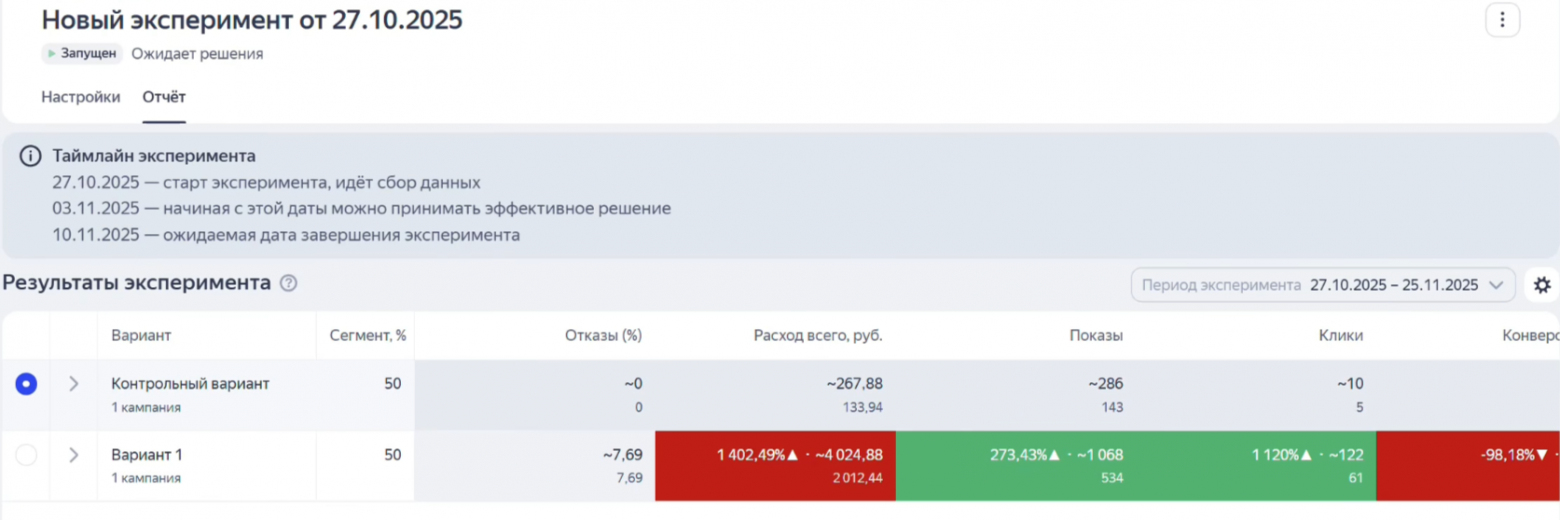
Task: Click the help icon next to Результаты эксперимента
Action: (289, 284)
